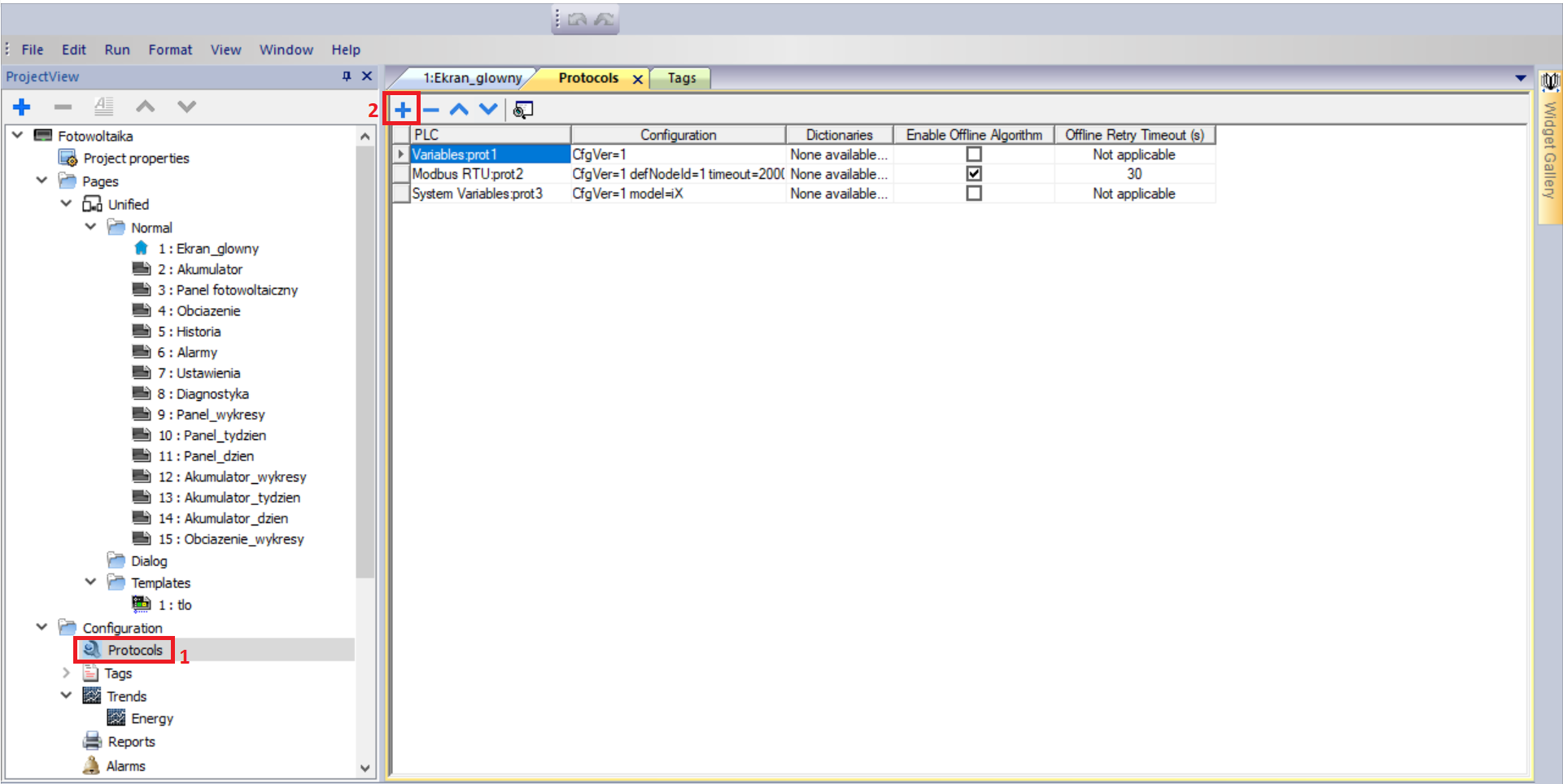The width and height of the screenshot is (1563, 784).
Task: Open the Run menu
Action: click(117, 50)
